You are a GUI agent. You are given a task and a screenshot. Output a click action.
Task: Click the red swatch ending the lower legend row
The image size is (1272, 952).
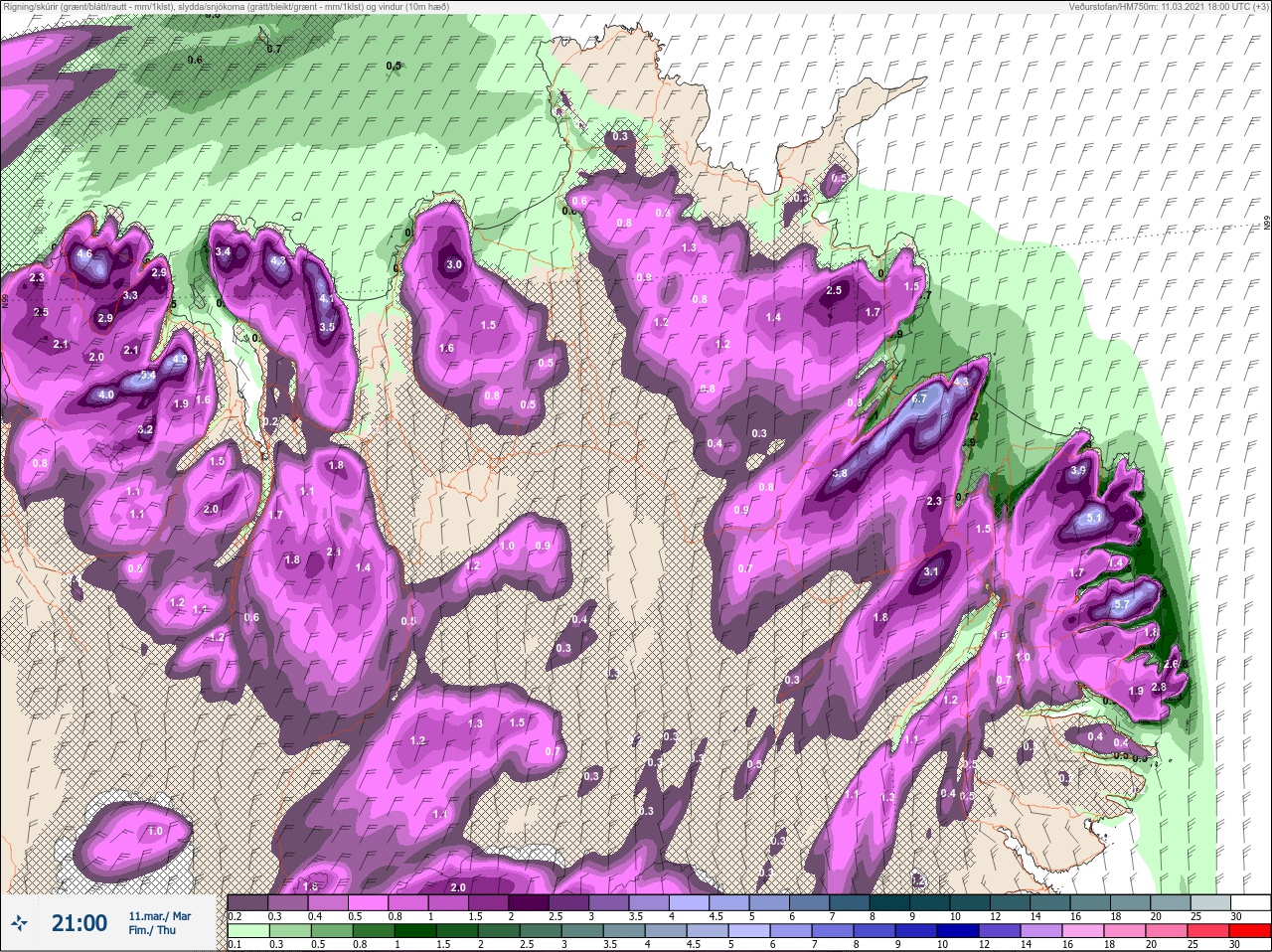point(1249,931)
